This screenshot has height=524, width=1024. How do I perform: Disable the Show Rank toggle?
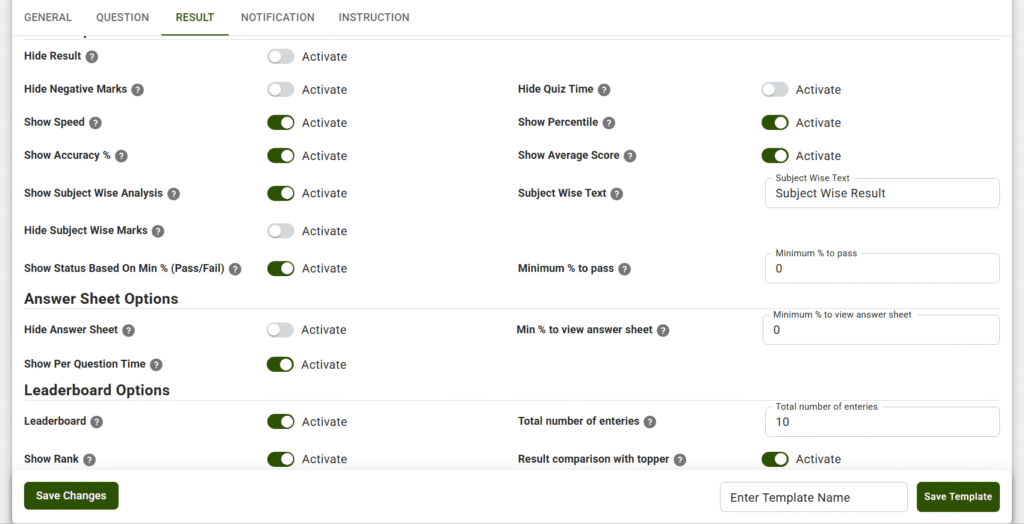[281, 459]
